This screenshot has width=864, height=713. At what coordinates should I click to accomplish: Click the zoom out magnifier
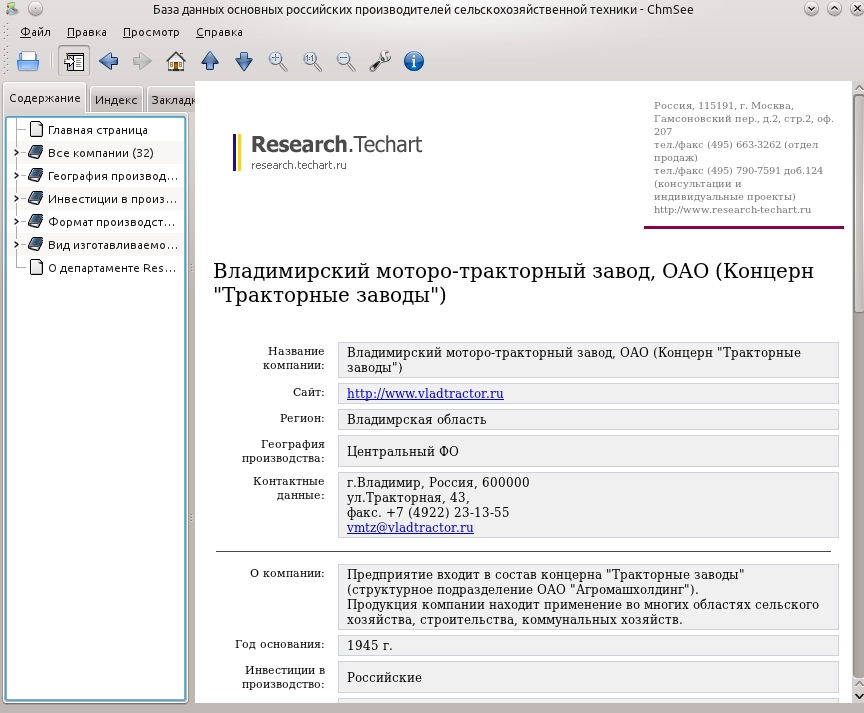346,61
